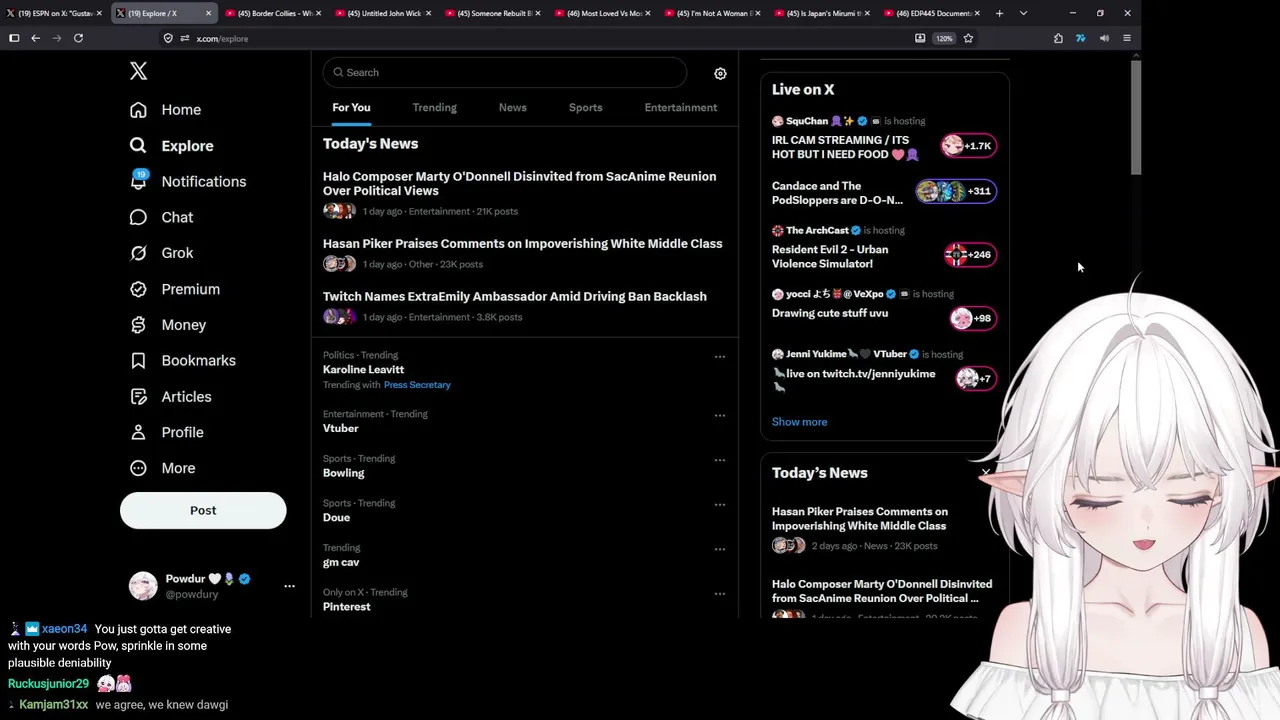Open the browser extensions puzzle icon
Image resolution: width=1280 pixels, height=720 pixels.
point(1058,38)
